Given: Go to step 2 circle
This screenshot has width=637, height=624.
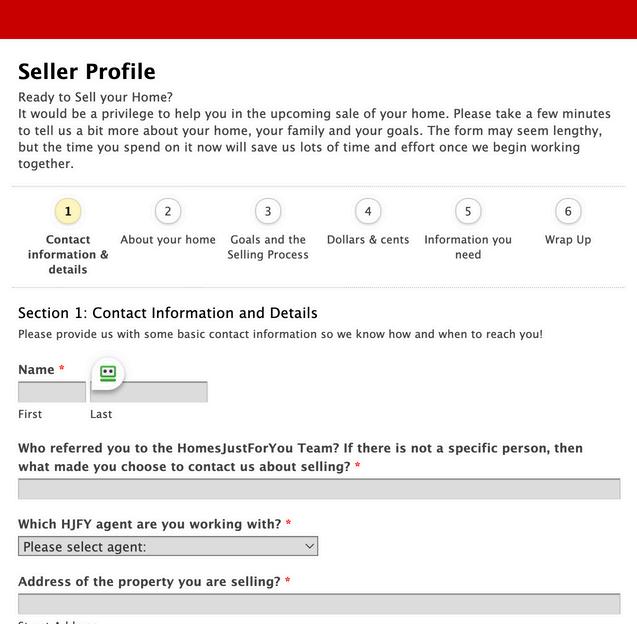Looking at the screenshot, I should (167, 211).
